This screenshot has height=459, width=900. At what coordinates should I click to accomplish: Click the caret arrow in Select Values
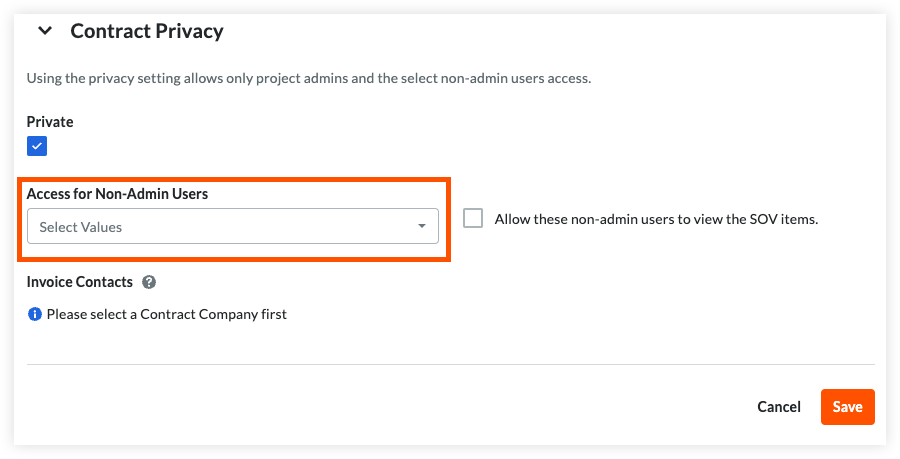421,227
